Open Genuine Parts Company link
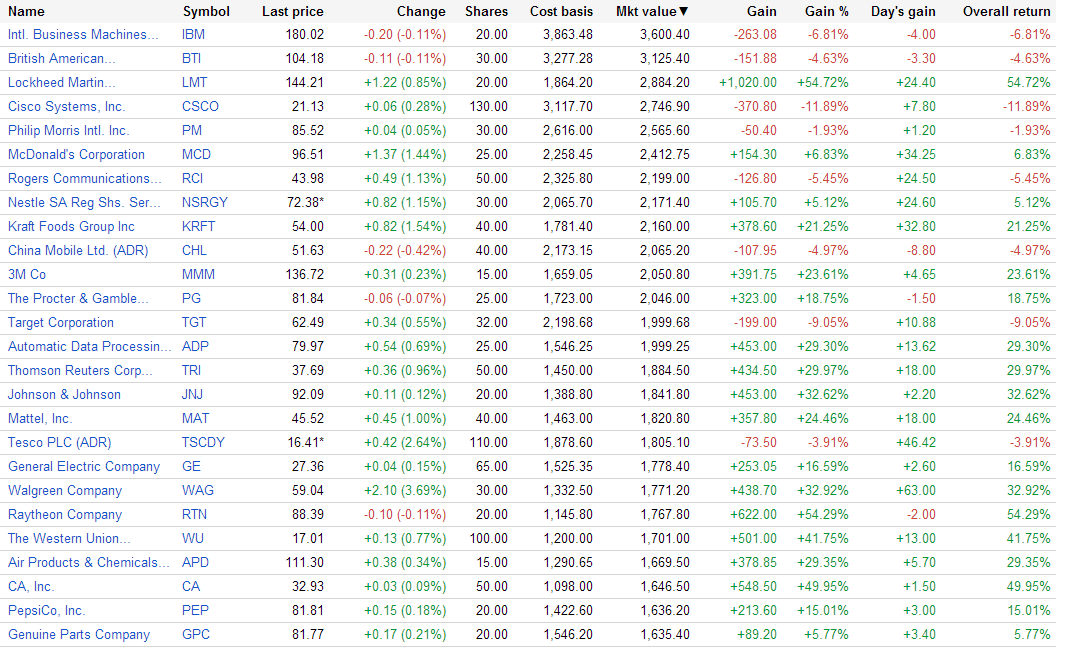1066x648 pixels. point(79,634)
